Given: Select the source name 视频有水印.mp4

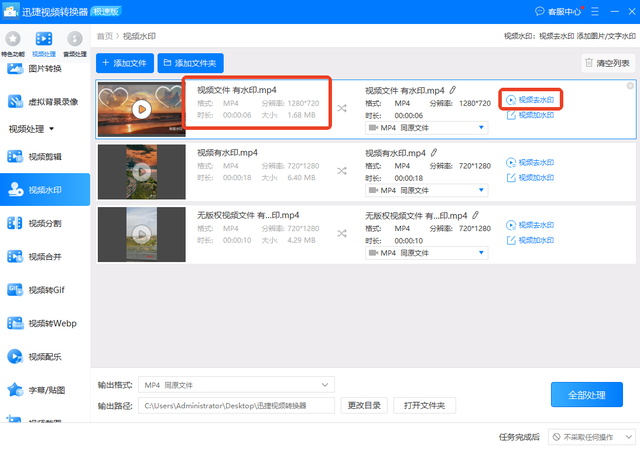Looking at the screenshot, I should (x=227, y=153).
